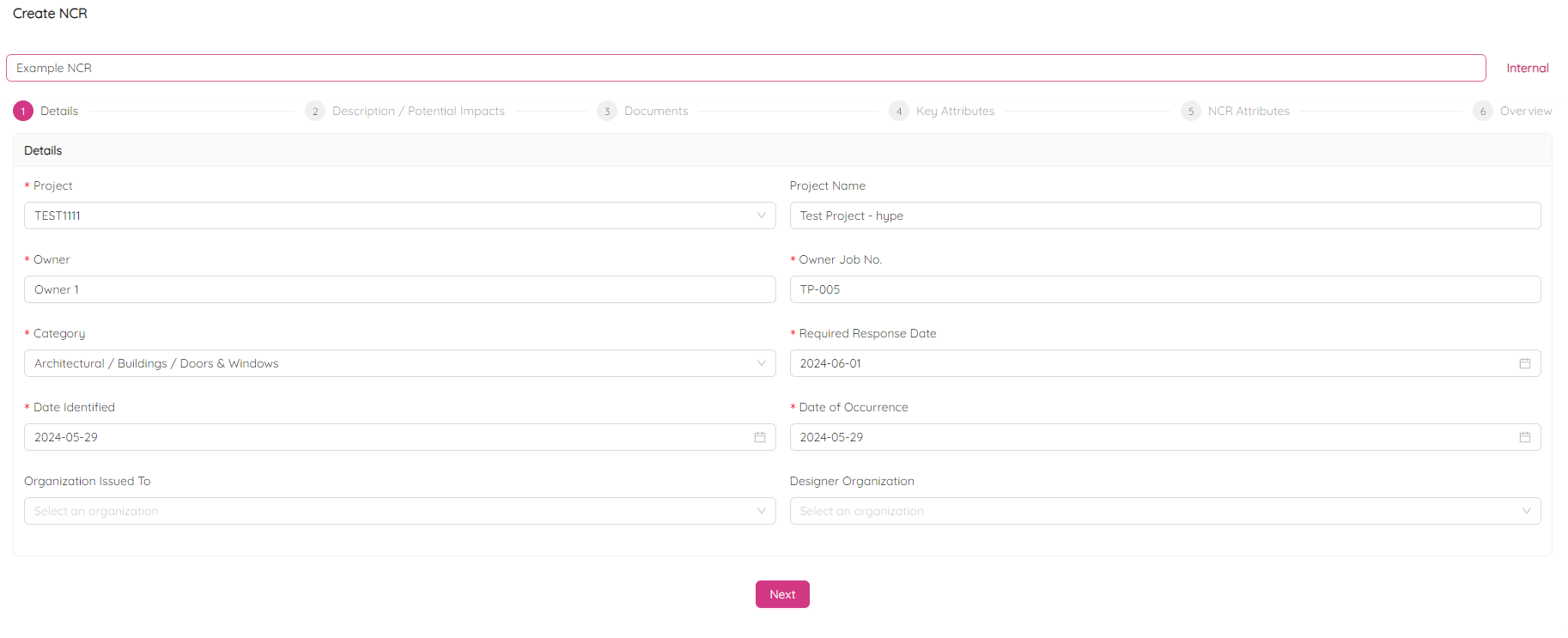Image resolution: width=1568 pixels, height=638 pixels.
Task: Switch to the Documents step
Action: coord(656,111)
